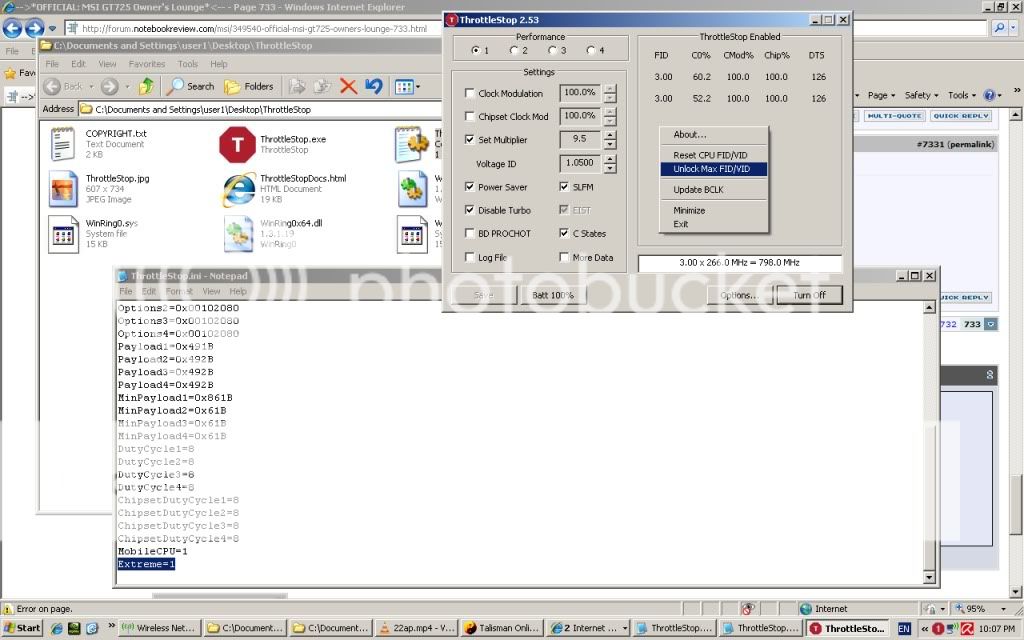Select the ThrottleStopDocs.html file icon
The height and width of the screenshot is (640, 1024).
[238, 187]
